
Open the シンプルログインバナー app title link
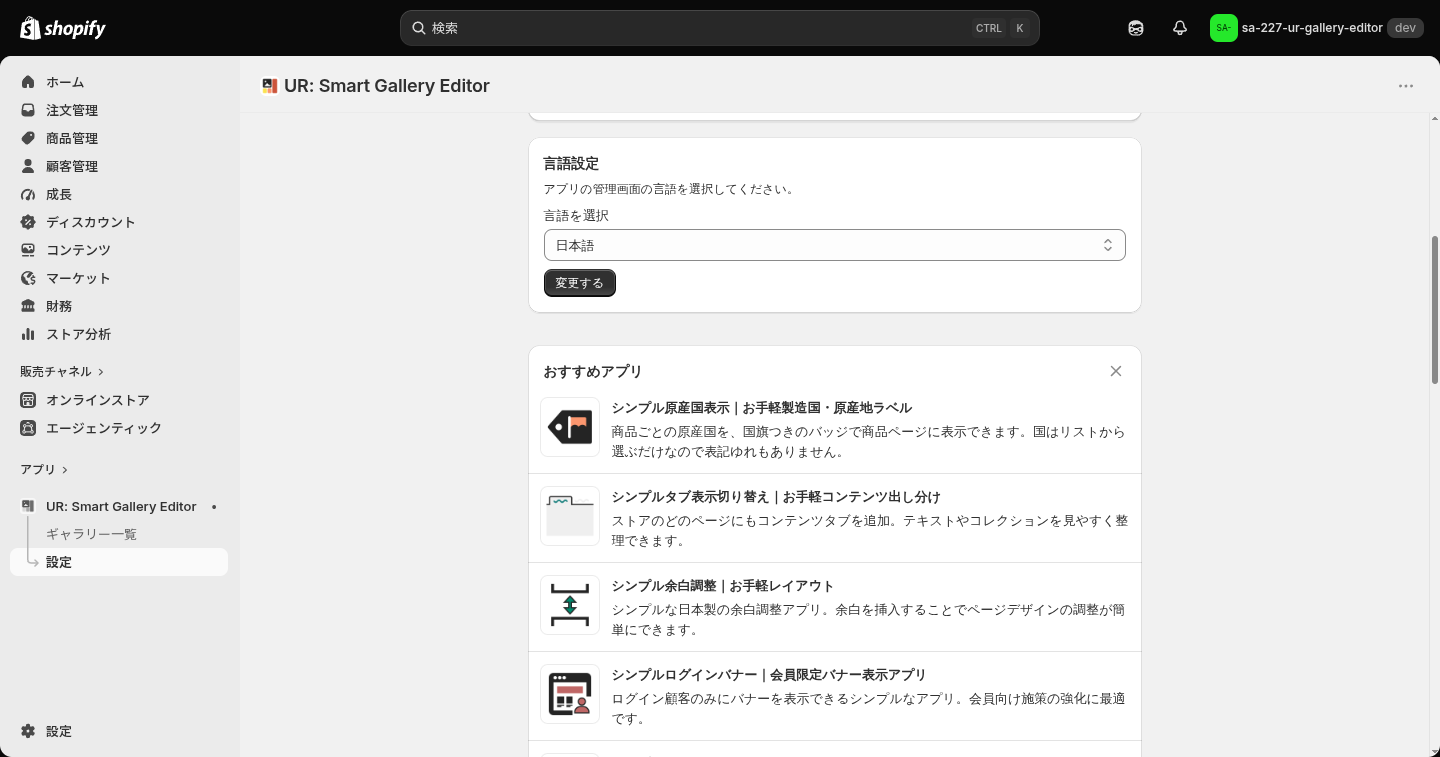[769, 675]
